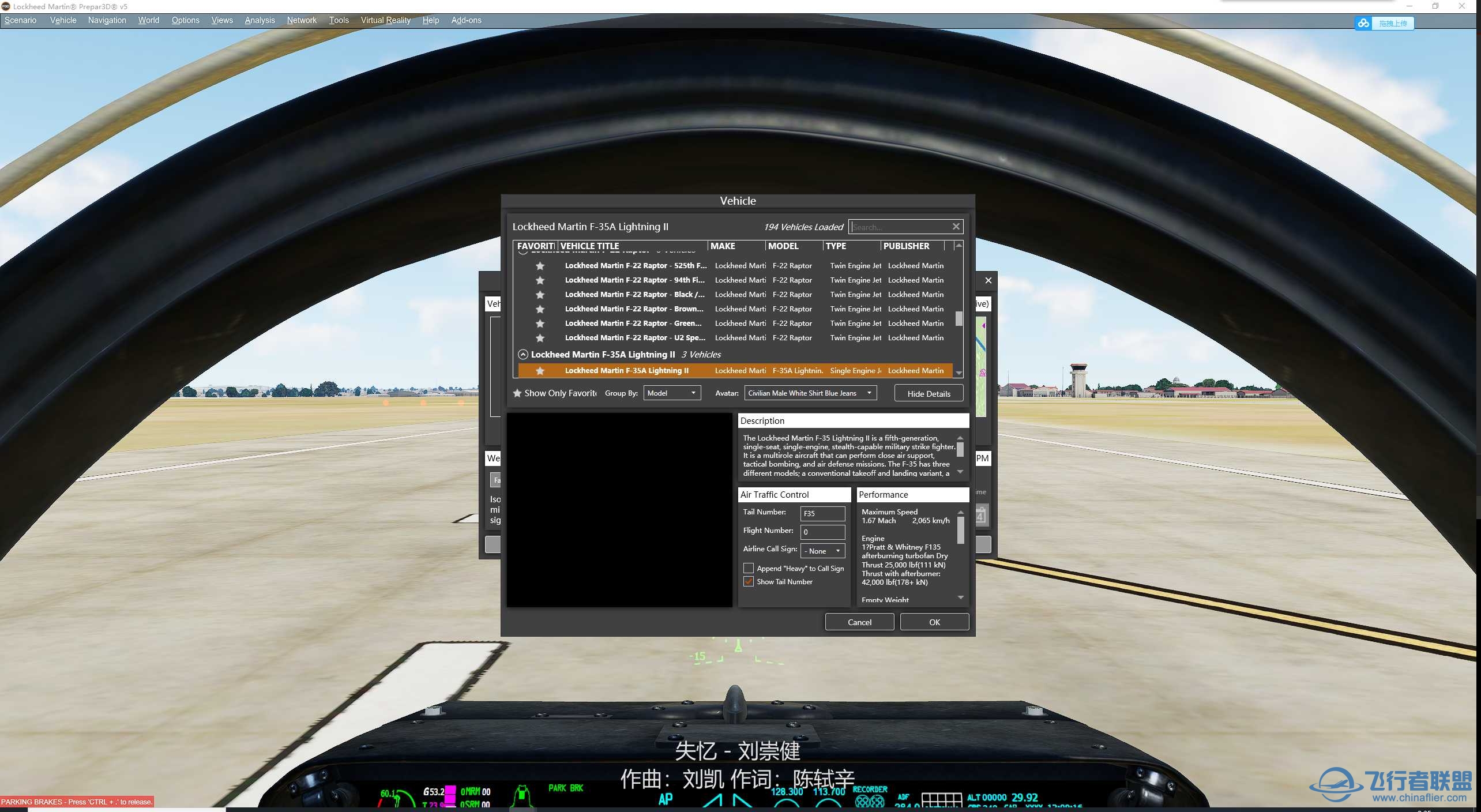Screen dimensions: 1481x812
Task: Open the Virtual Reality menu
Action: pos(385,20)
